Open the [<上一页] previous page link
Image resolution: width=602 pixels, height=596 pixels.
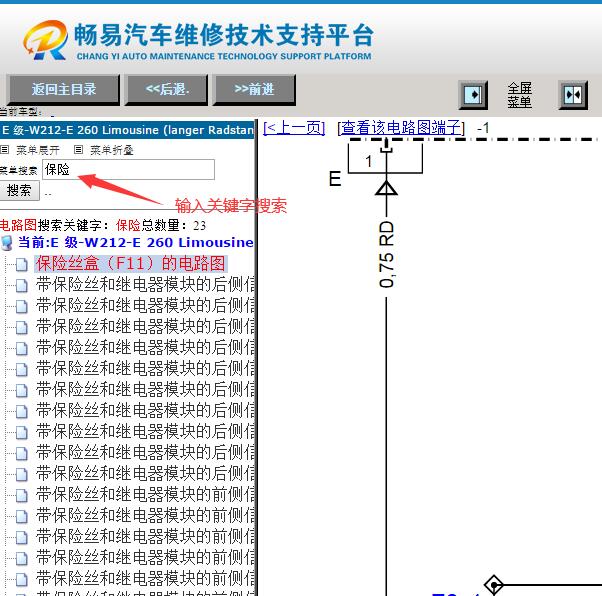click(x=294, y=127)
